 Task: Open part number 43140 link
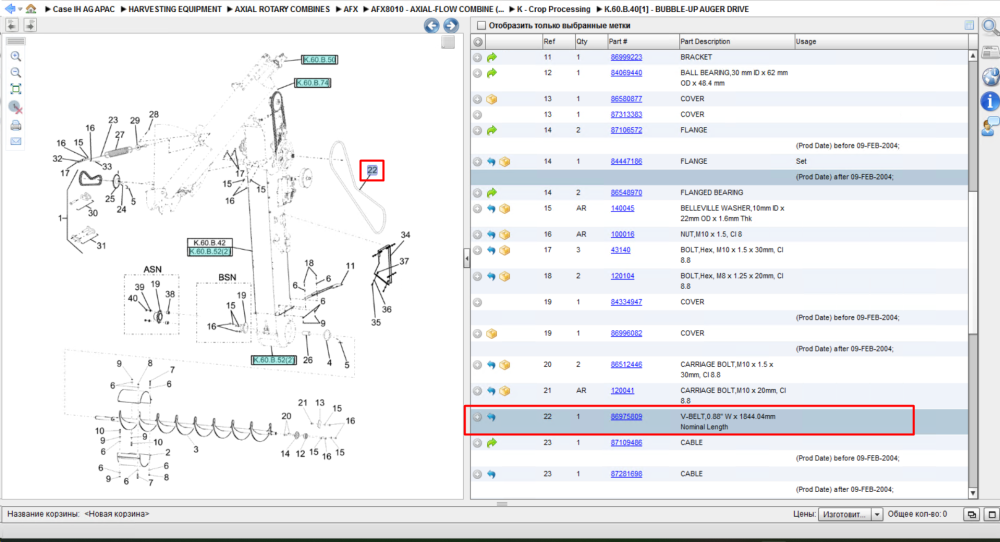point(621,250)
